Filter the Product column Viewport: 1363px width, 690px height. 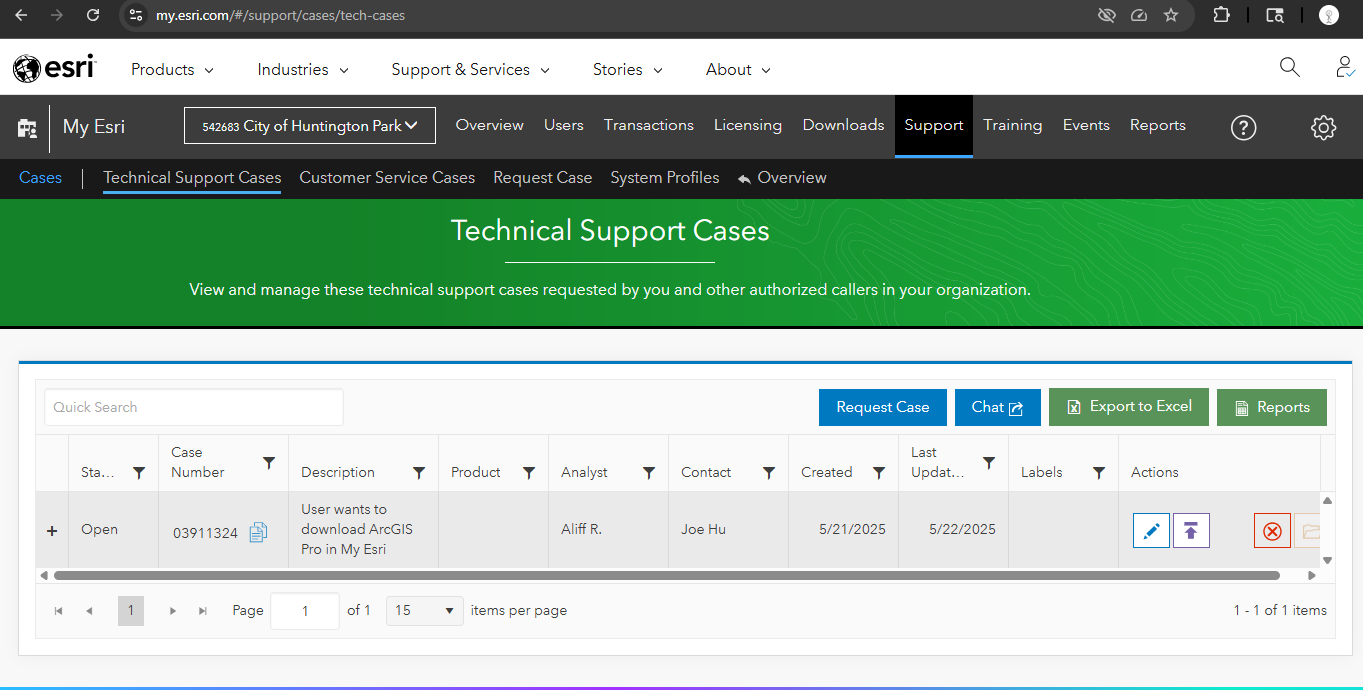[529, 473]
